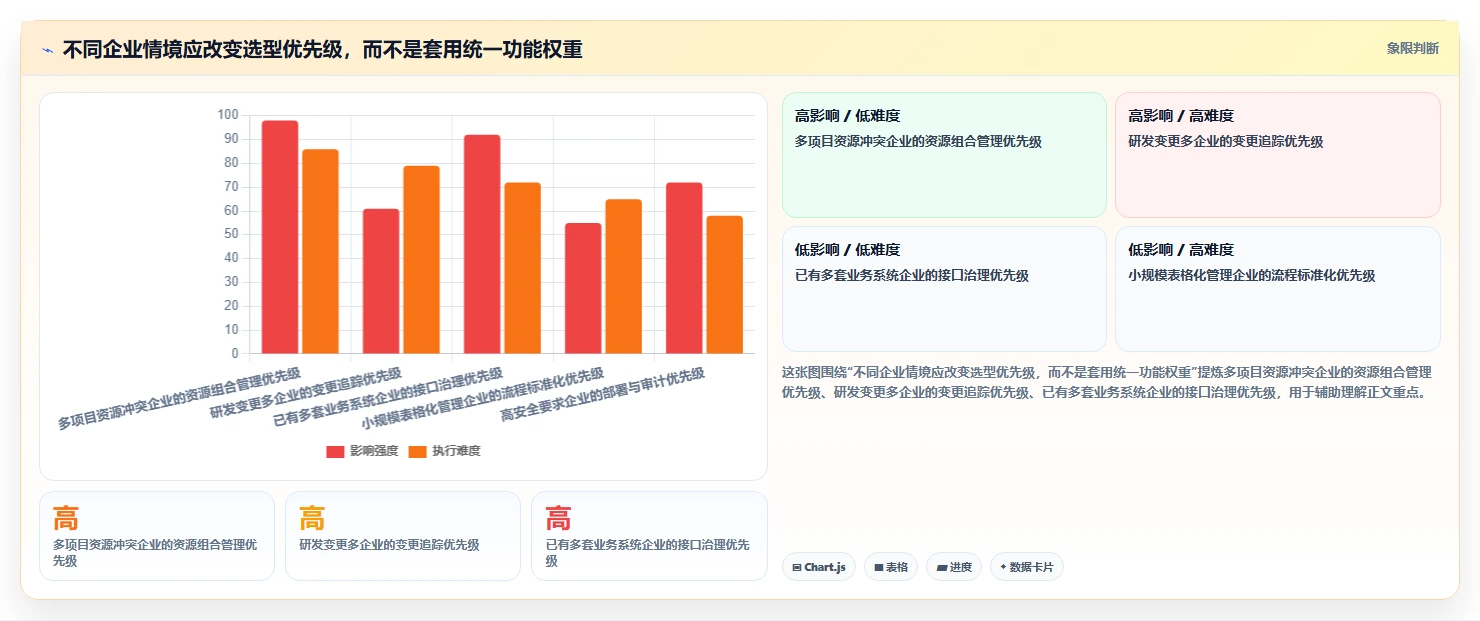Open the 高影响 / 高难度 quadrant card
The width and height of the screenshot is (1480, 621).
click(x=1278, y=155)
